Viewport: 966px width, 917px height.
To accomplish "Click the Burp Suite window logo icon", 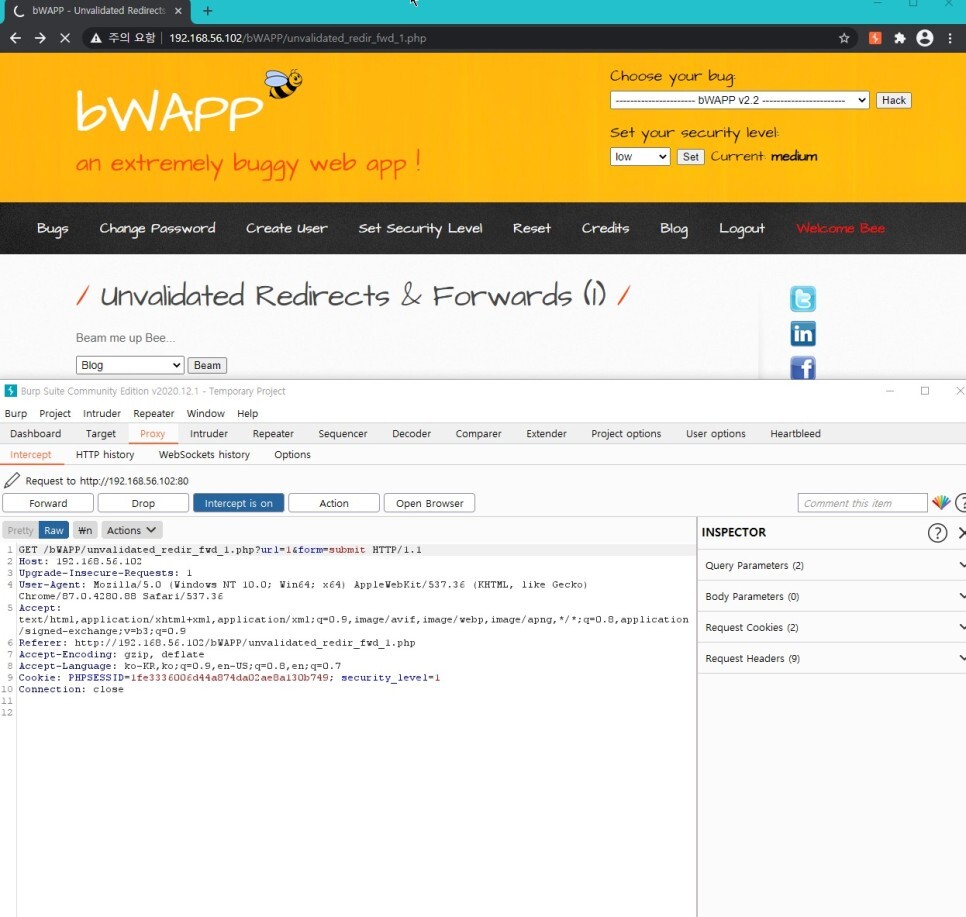I will pyautogui.click(x=10, y=391).
